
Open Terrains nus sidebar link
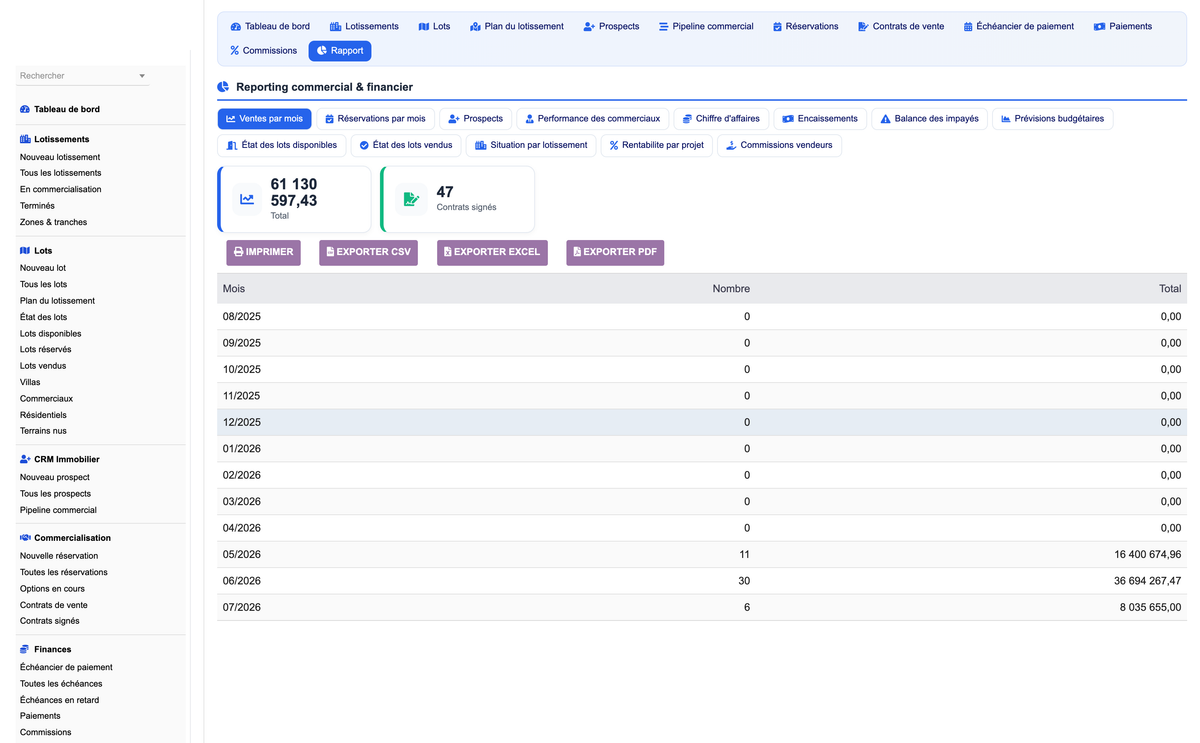44,431
